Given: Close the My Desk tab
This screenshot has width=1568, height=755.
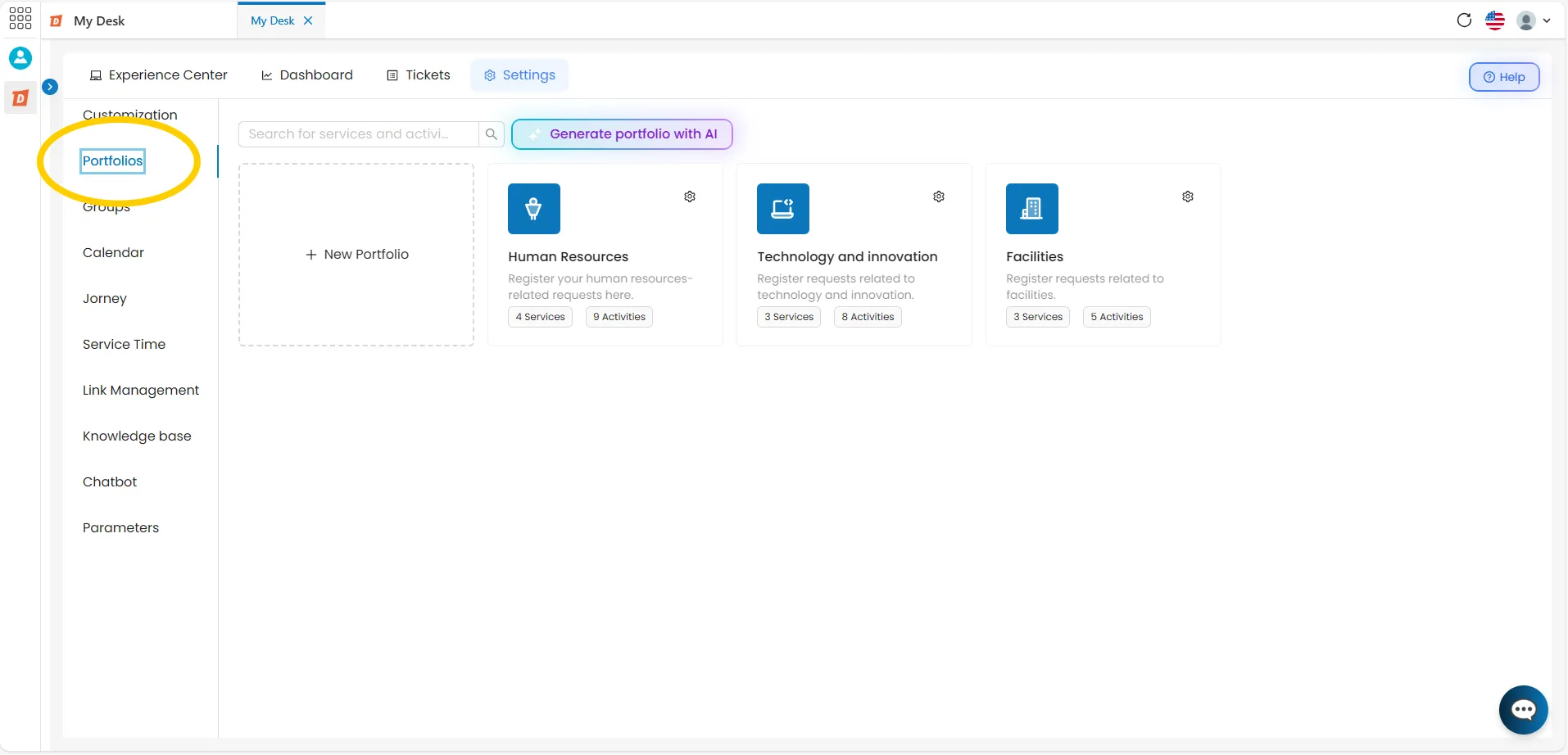Looking at the screenshot, I should [x=308, y=20].
